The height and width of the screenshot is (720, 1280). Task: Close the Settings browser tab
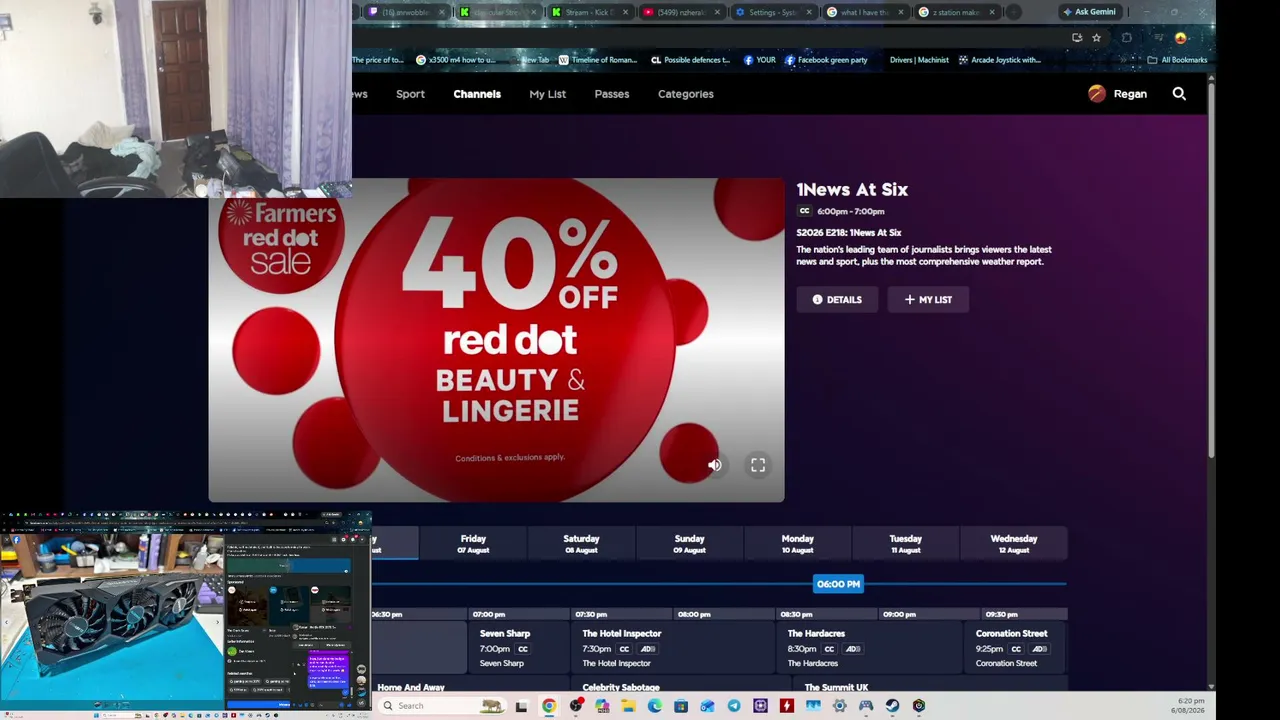point(809,12)
